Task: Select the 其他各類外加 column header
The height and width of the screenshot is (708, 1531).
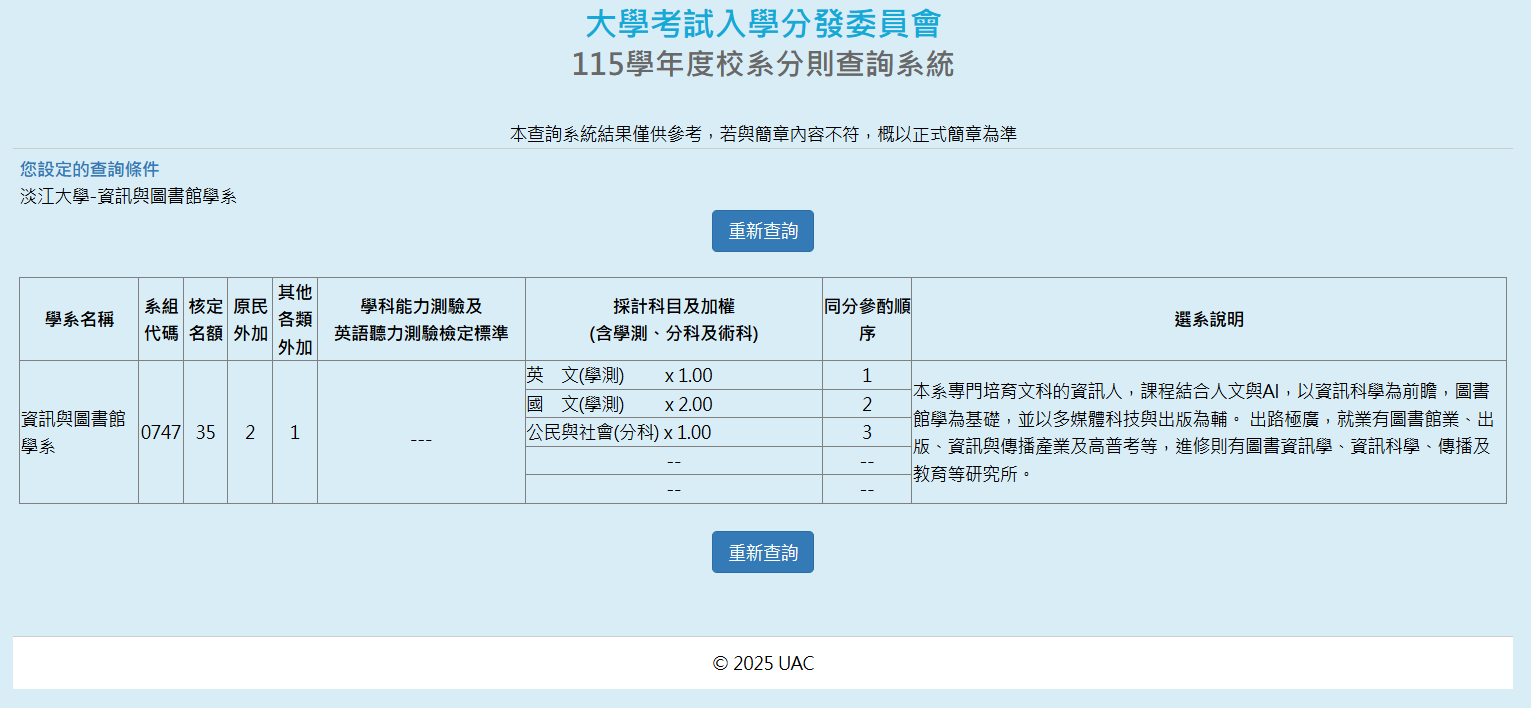Action: (295, 320)
